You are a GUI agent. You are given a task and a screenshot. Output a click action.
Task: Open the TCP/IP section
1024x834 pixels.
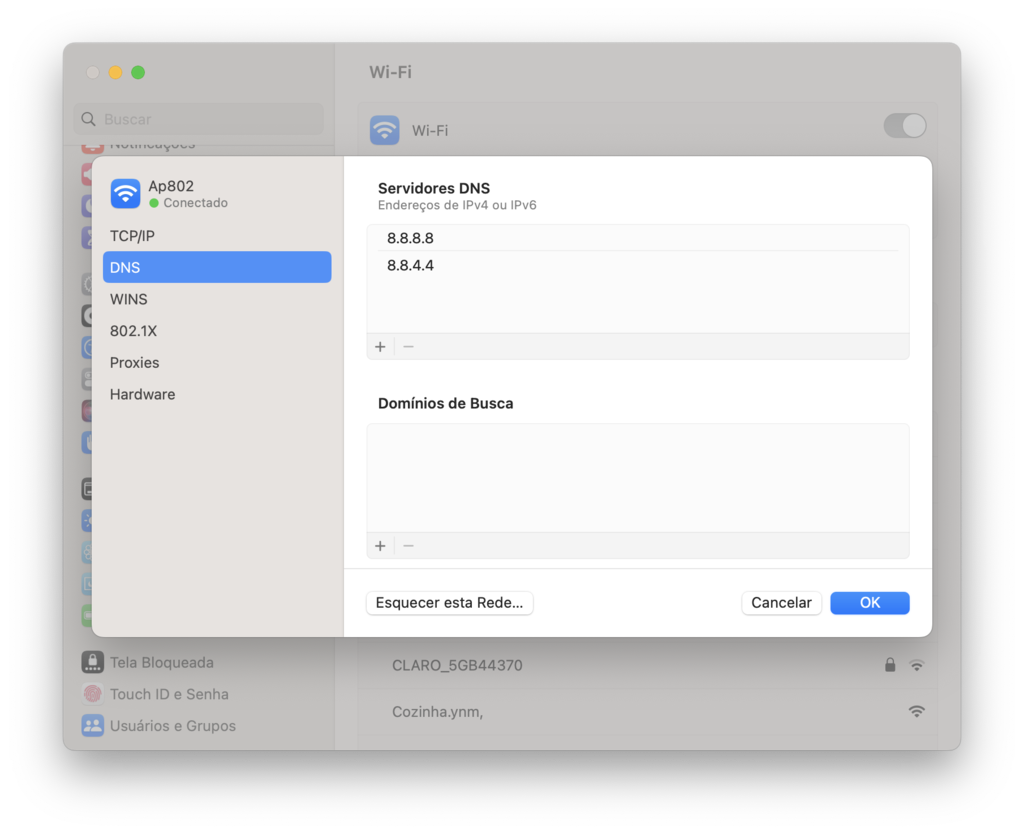tap(217, 236)
